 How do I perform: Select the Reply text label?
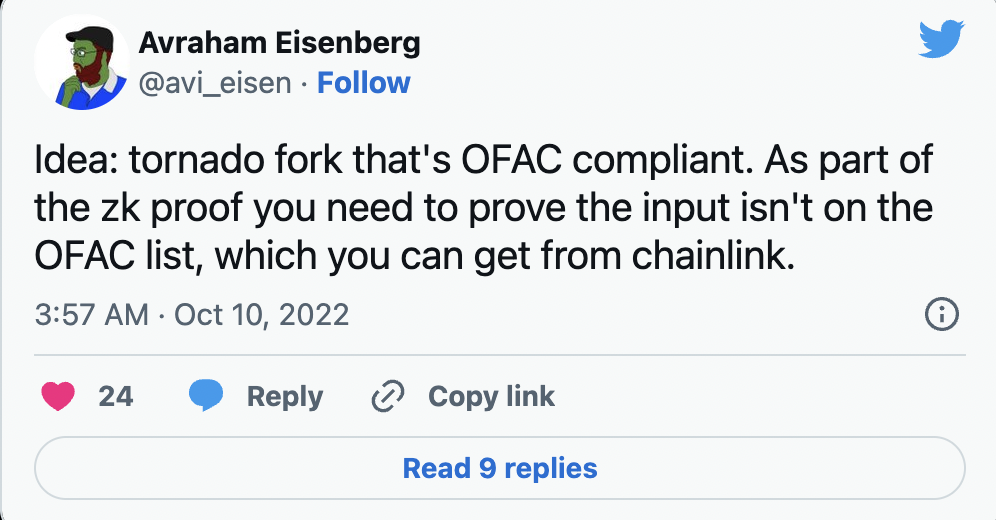[285, 397]
